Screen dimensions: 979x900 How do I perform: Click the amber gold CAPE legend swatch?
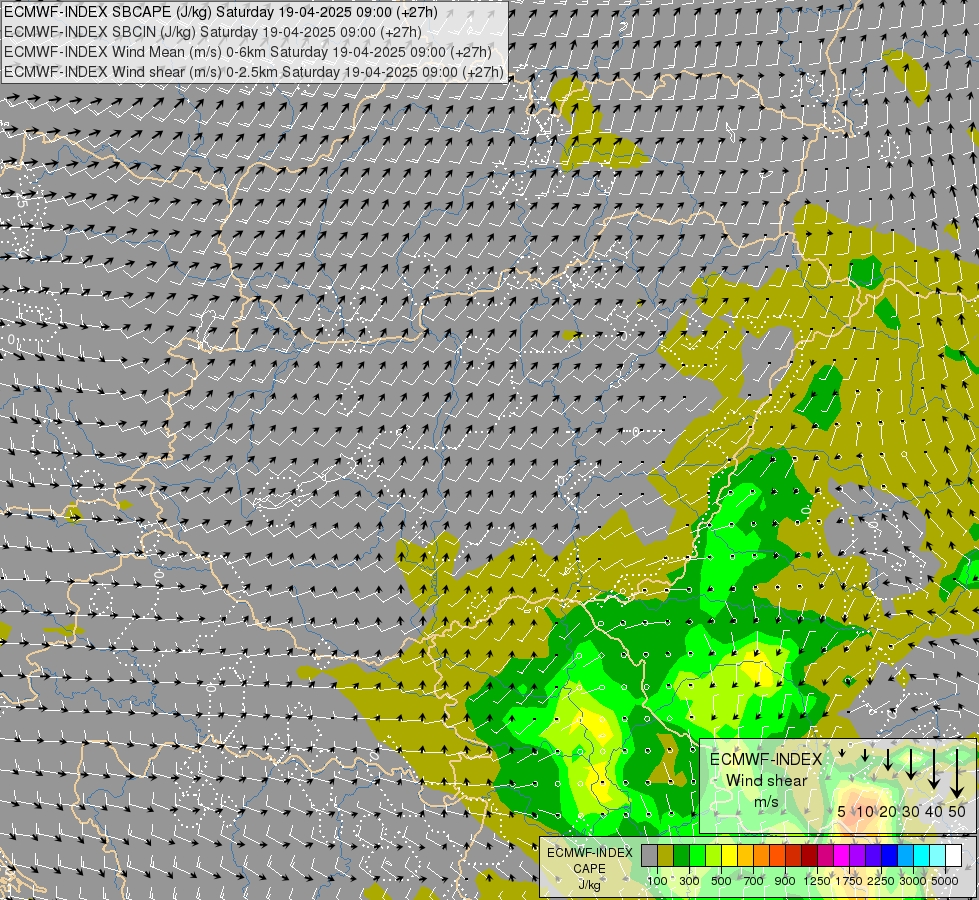click(745, 856)
